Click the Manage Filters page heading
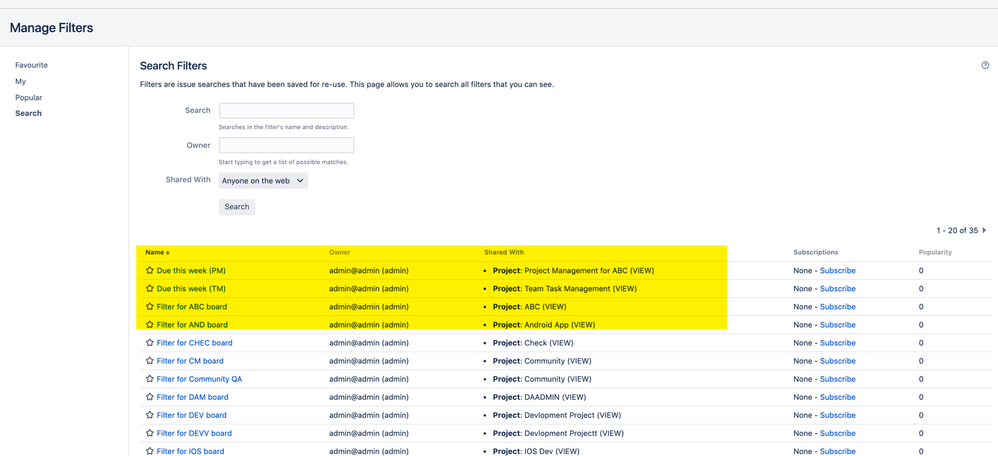Viewport: 998px width, 456px height. 52,28
